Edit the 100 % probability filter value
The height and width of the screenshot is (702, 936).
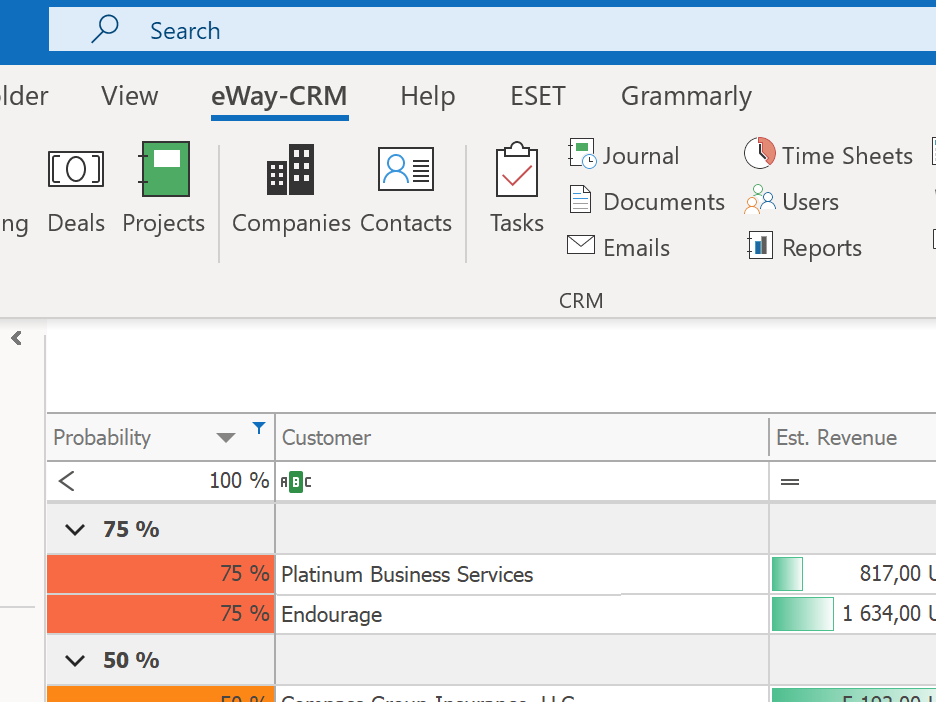tap(239, 481)
